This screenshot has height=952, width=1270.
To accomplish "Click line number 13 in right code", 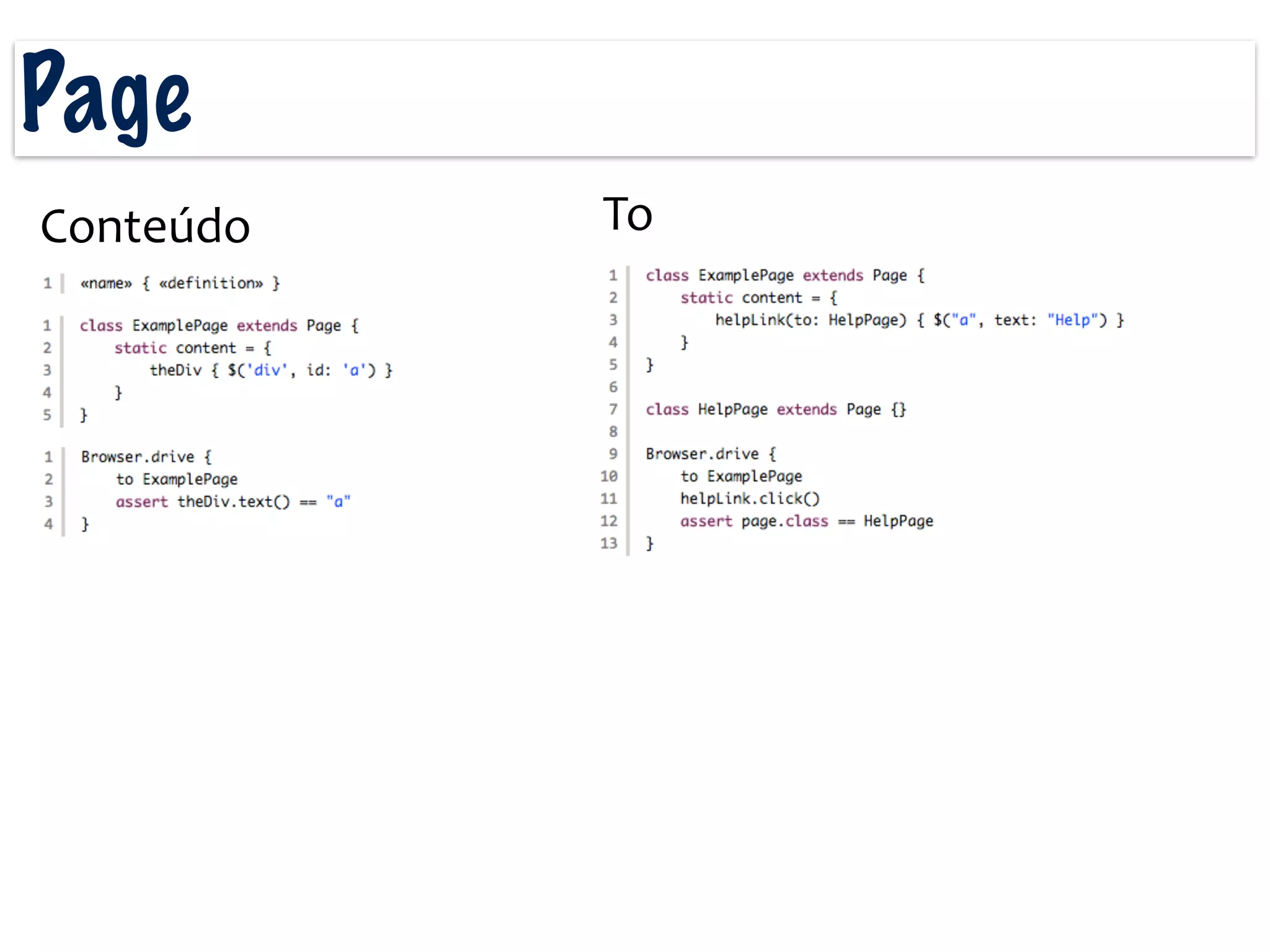I will (609, 544).
